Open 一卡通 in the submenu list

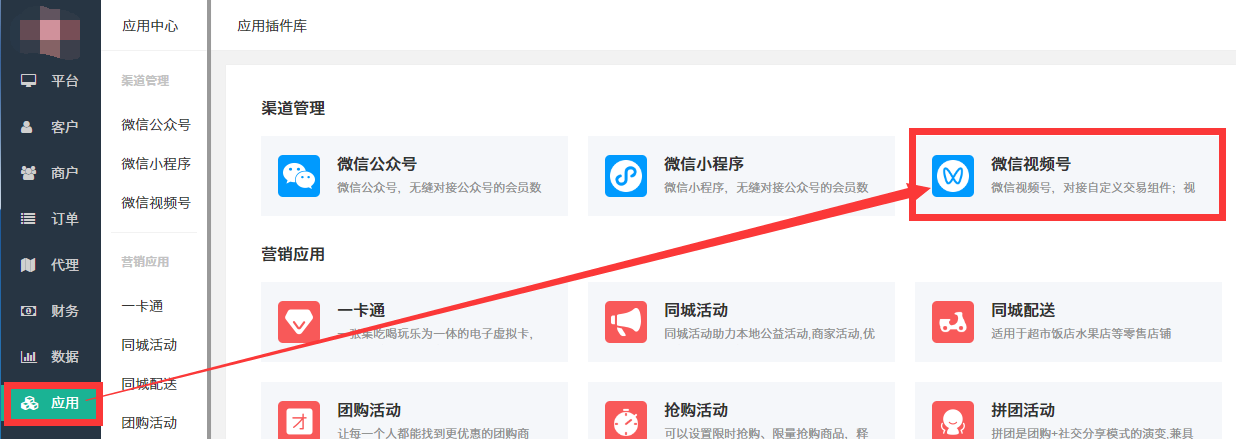(142, 306)
